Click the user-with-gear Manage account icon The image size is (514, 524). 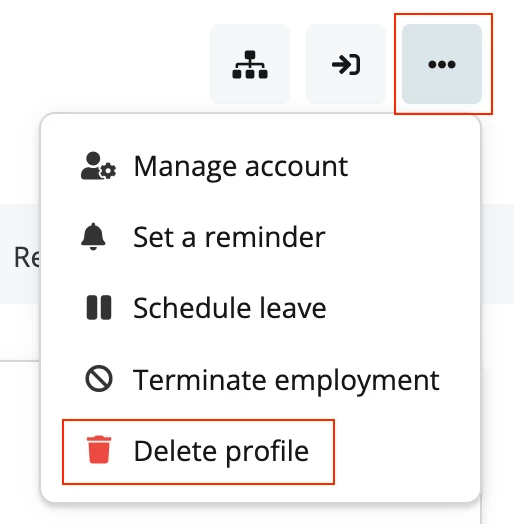pos(98,166)
